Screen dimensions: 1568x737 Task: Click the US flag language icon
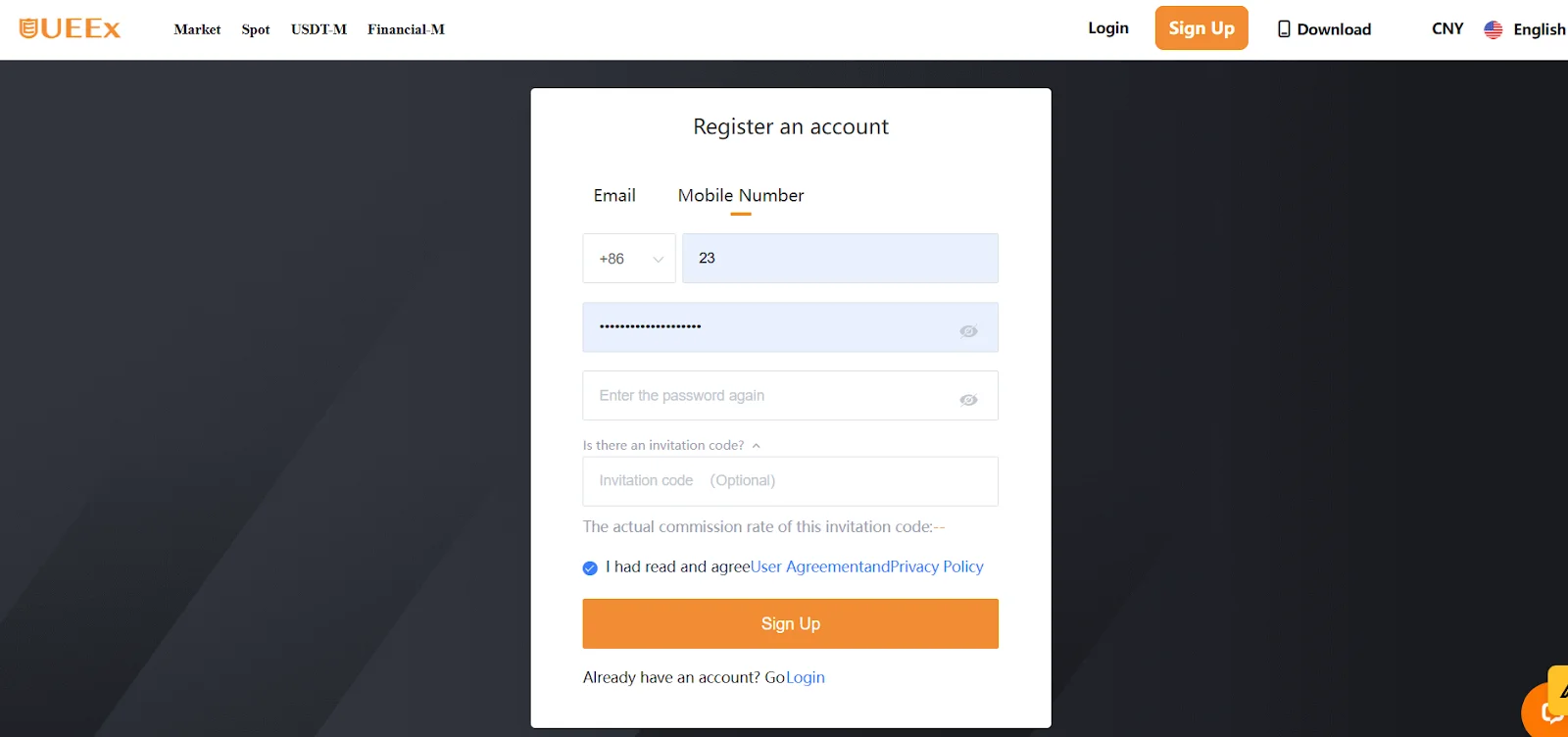point(1492,29)
